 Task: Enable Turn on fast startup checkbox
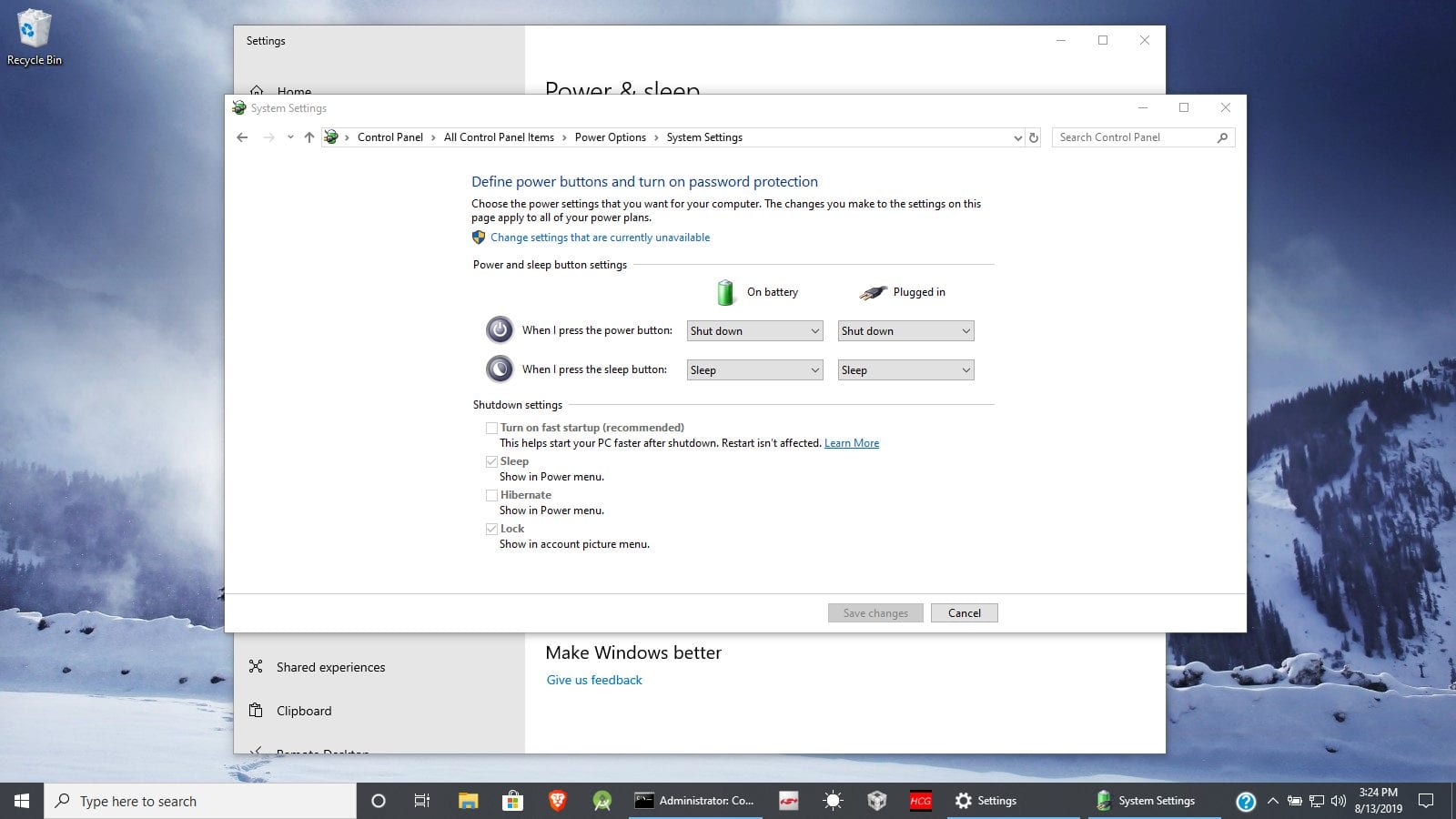point(491,428)
